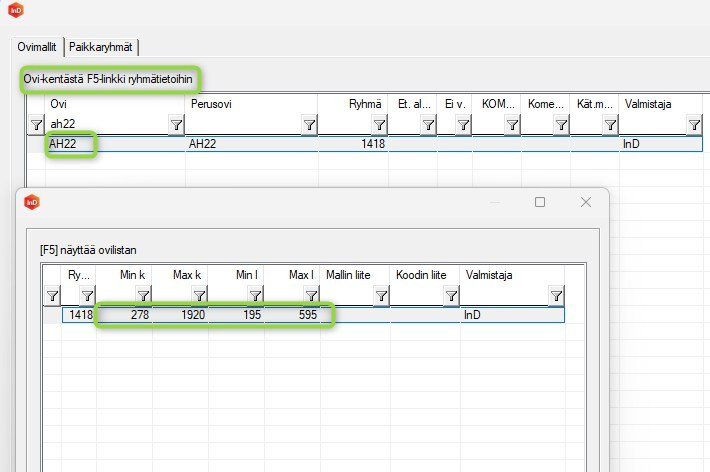Sort by the Max k column header
710x472 pixels.
[x=180, y=275]
